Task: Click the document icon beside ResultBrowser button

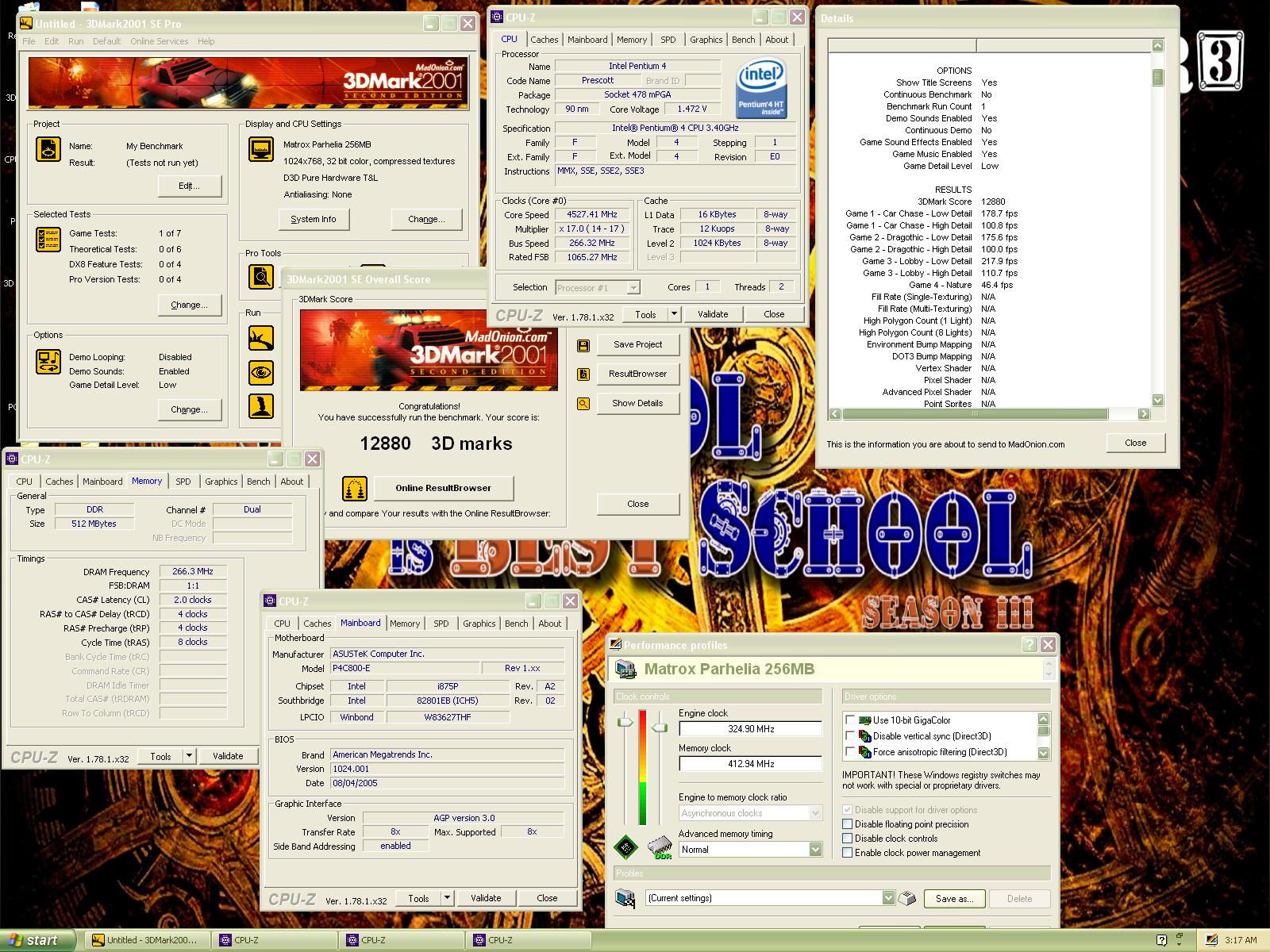Action: click(583, 374)
